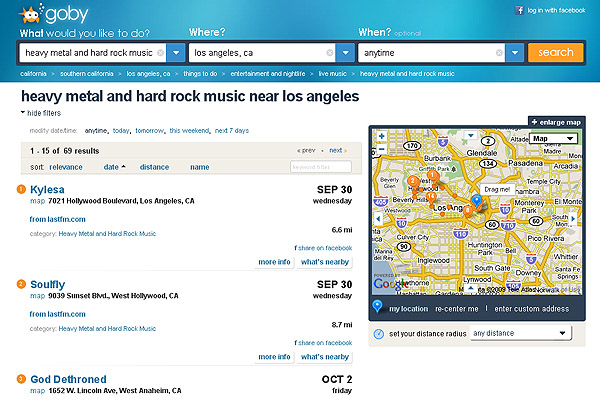
Task: Sort results by date
Action: coord(114,167)
